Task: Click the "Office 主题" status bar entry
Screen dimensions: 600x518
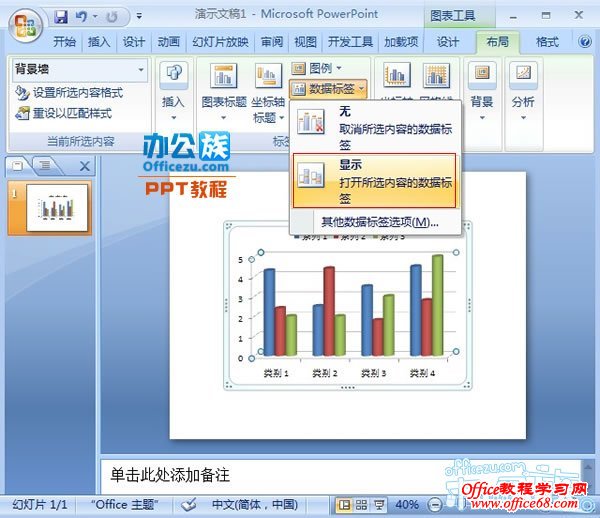Action: pos(124,505)
